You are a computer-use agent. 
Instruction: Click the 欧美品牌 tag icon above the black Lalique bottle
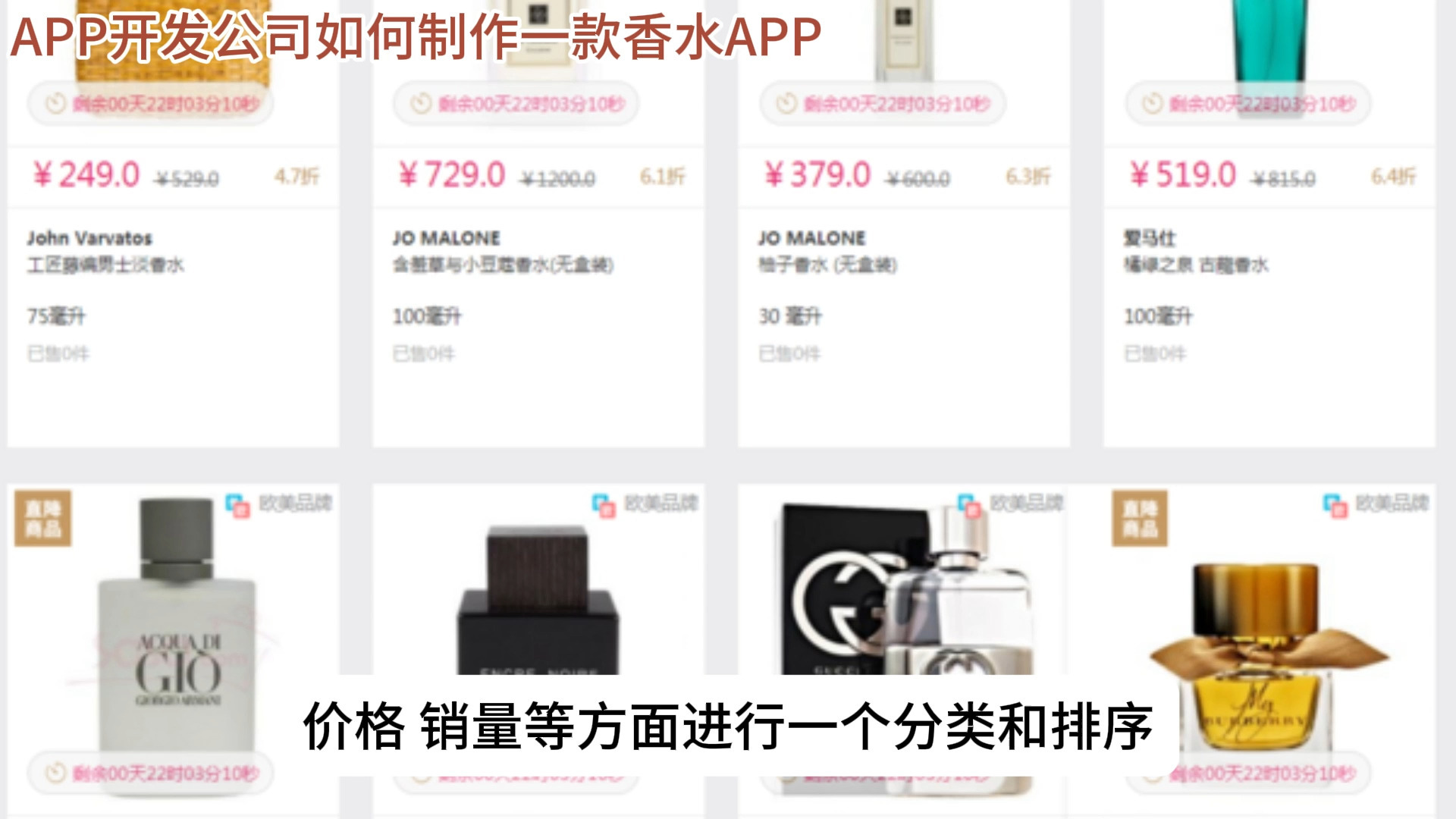coord(604,506)
